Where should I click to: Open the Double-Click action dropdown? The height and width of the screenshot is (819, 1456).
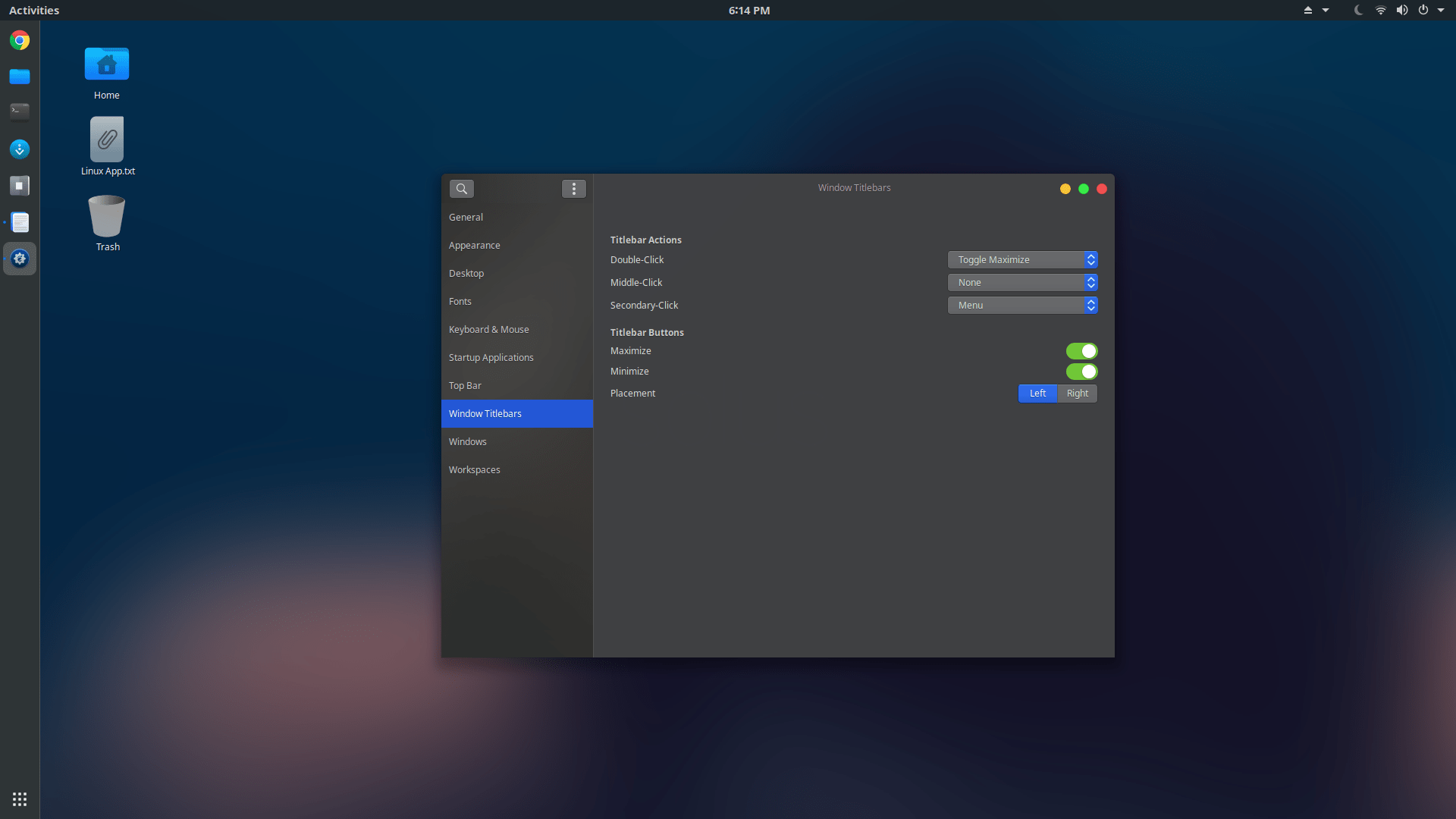tap(1022, 260)
